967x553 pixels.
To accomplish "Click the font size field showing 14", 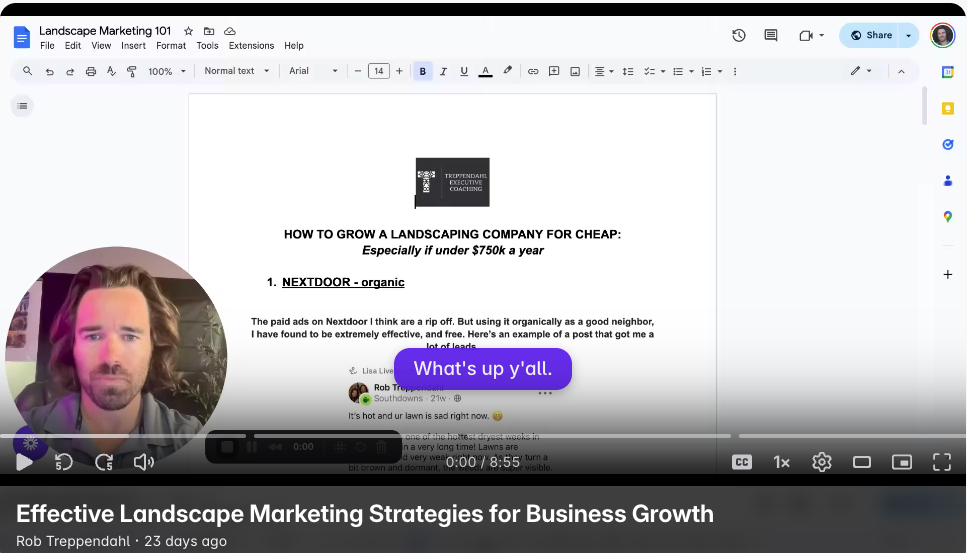I will [x=379, y=71].
